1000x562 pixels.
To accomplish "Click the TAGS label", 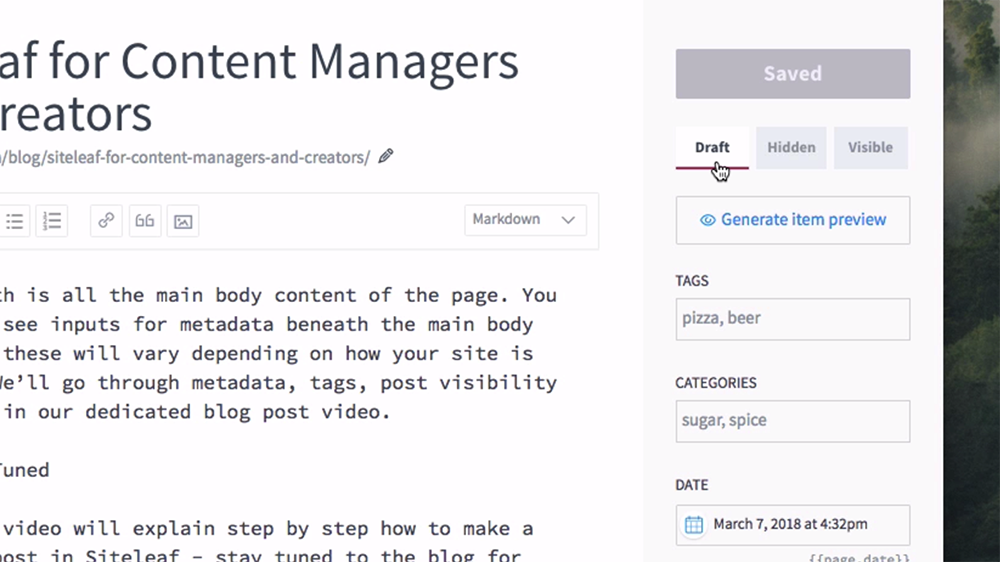I will coord(692,281).
